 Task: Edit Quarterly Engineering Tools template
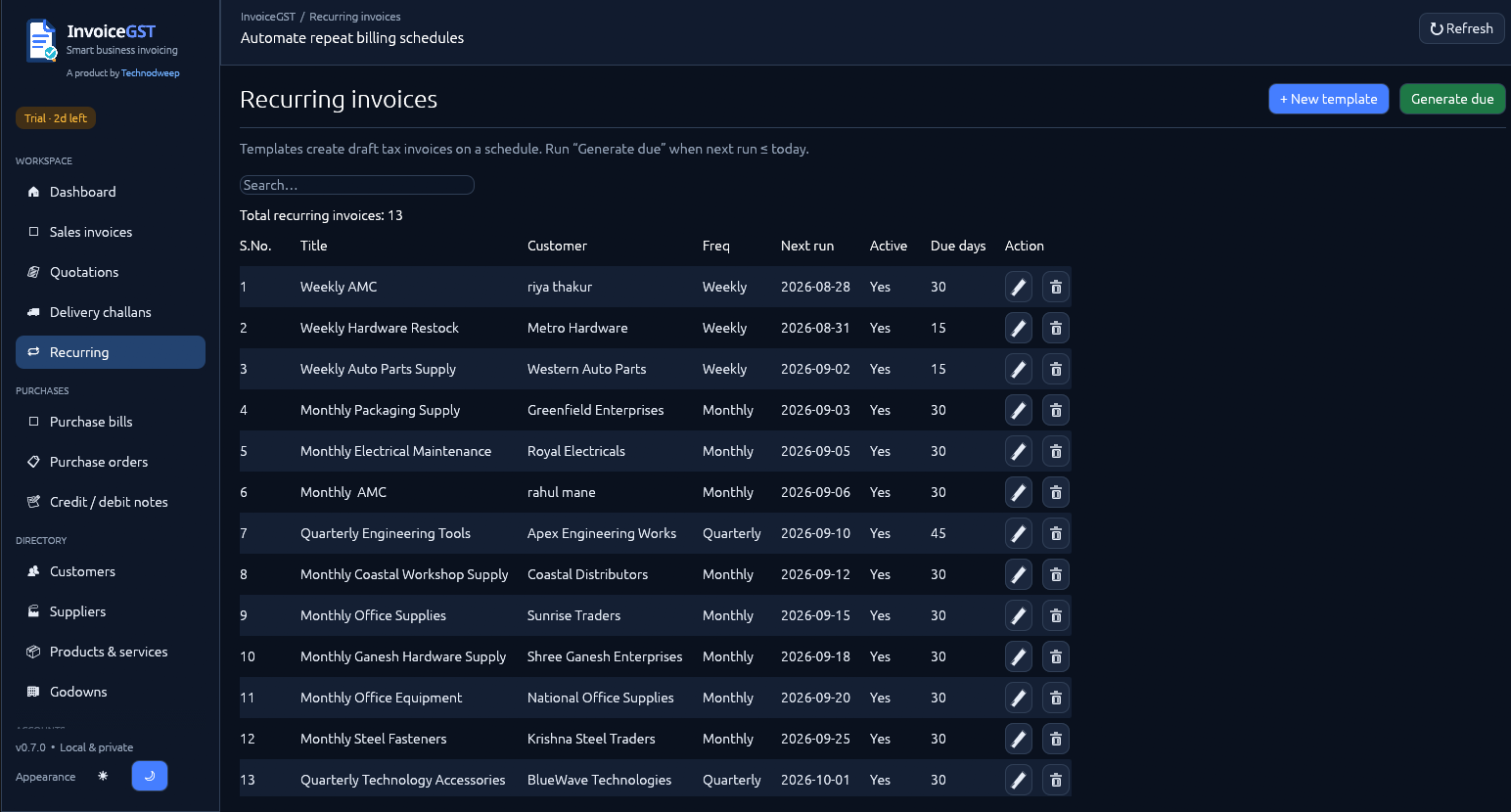tap(1019, 533)
